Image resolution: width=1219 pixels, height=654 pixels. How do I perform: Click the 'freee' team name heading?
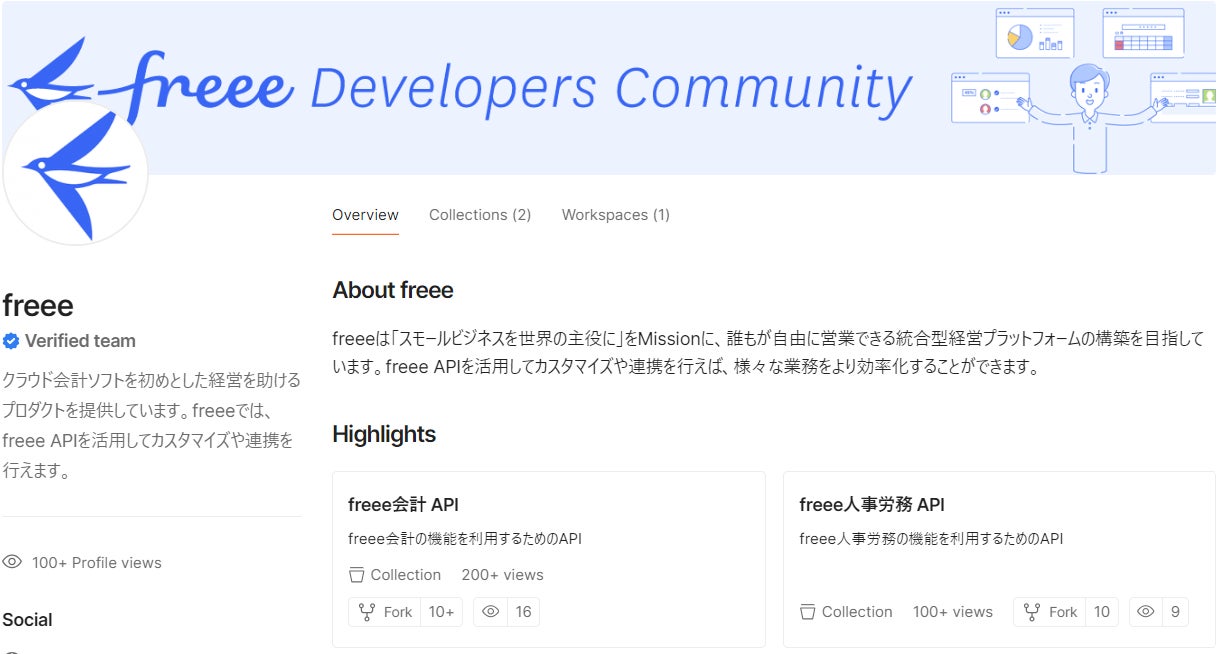[x=38, y=305]
